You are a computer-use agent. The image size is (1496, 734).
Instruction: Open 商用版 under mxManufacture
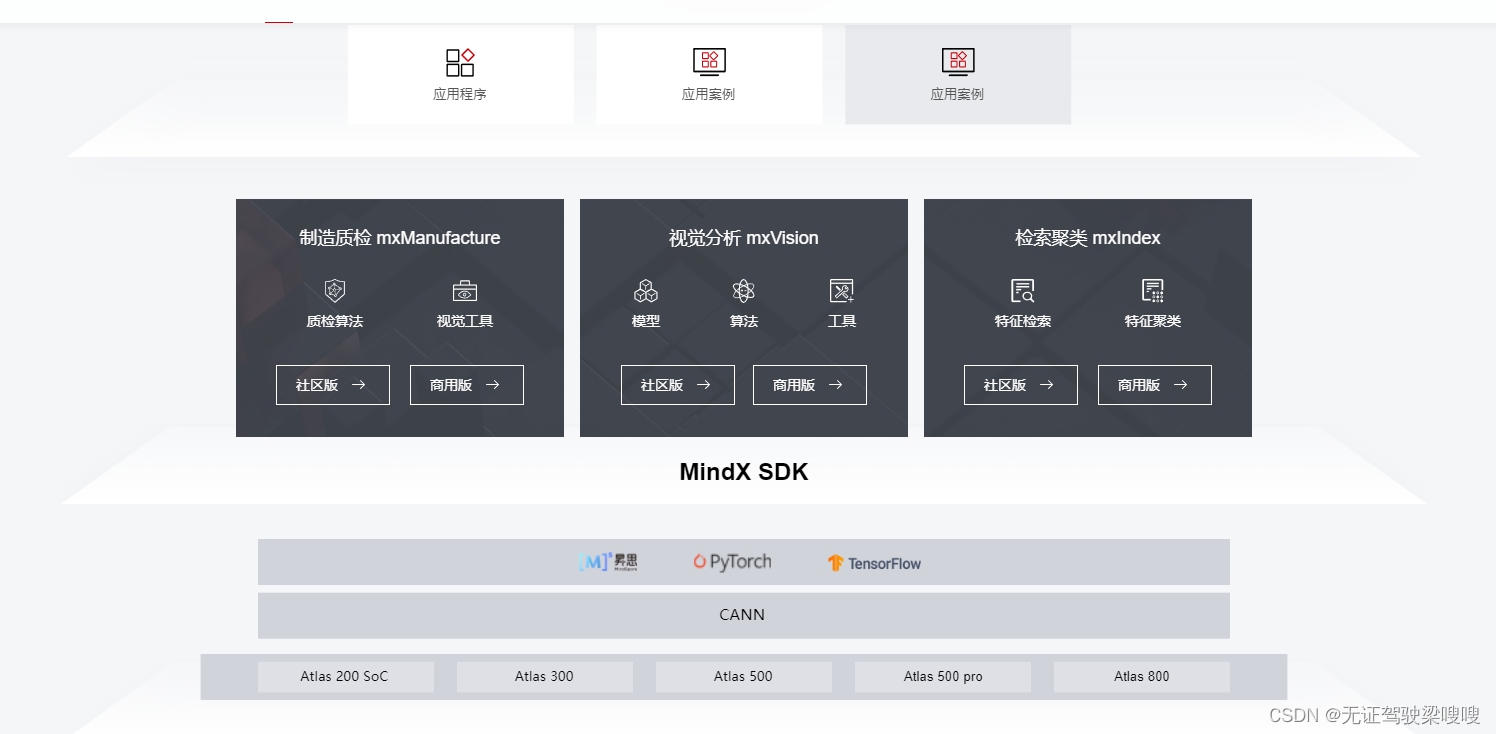click(467, 385)
